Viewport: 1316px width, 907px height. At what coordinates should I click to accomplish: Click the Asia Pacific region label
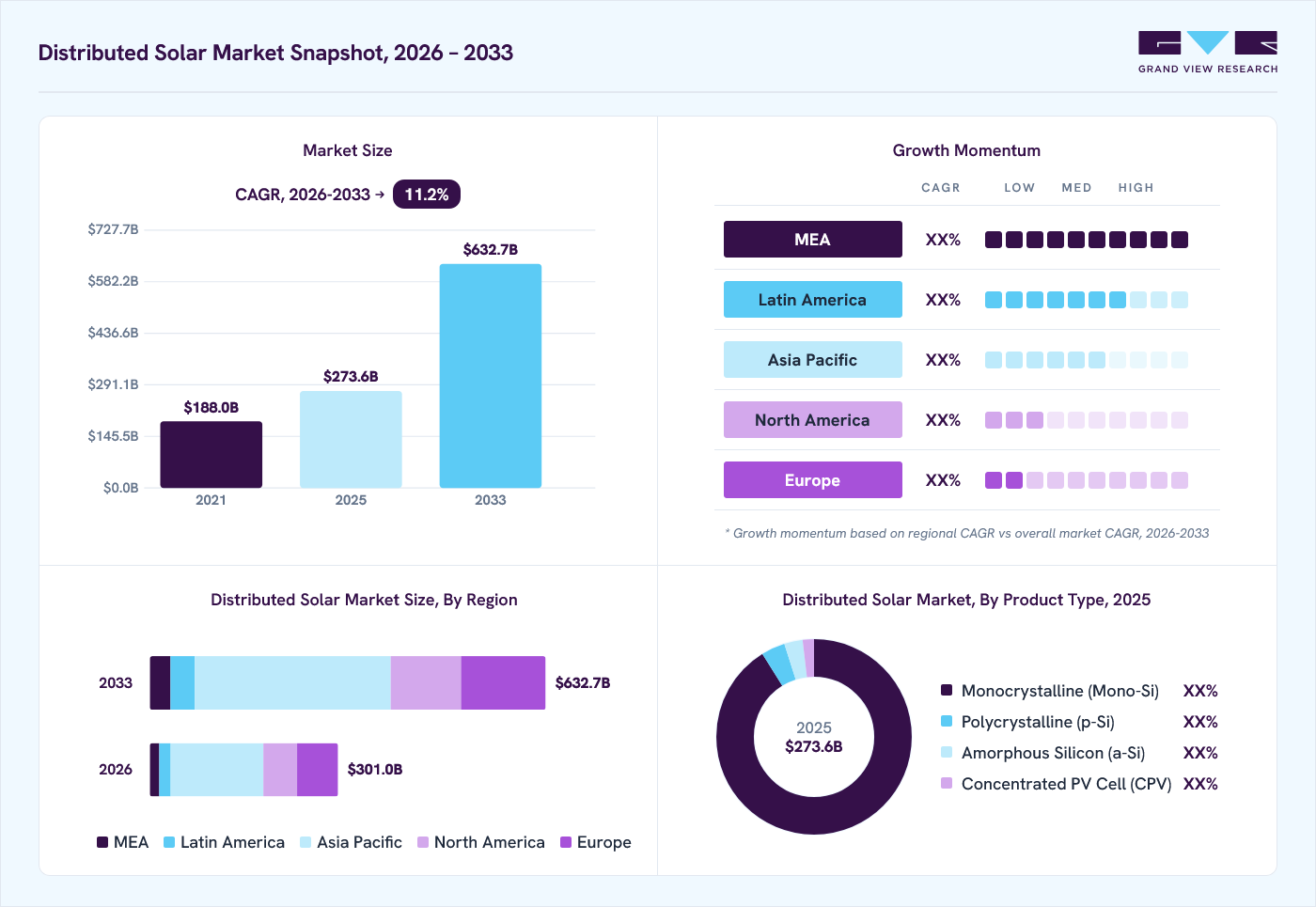(813, 360)
